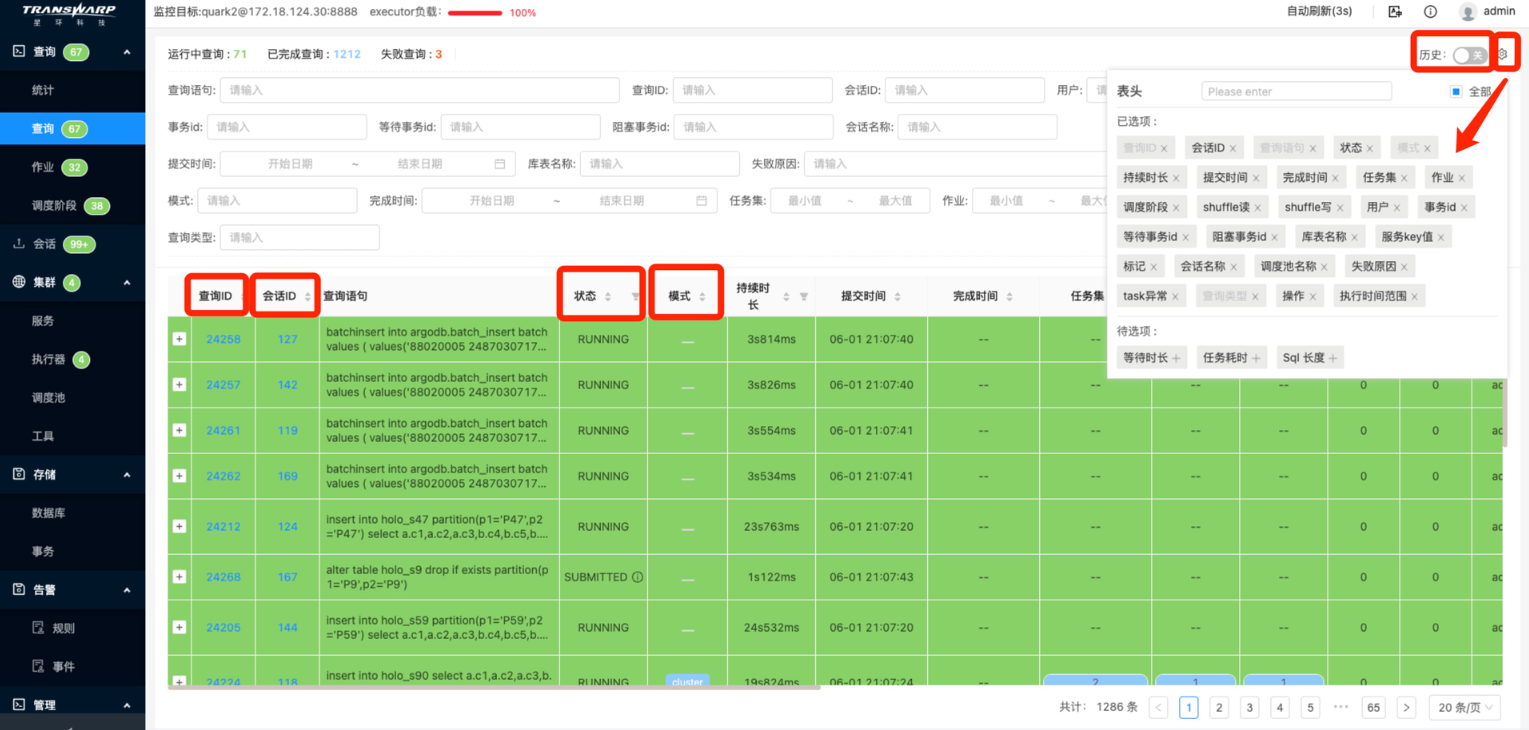
Task: Go to next page arrow
Action: [x=1406, y=707]
